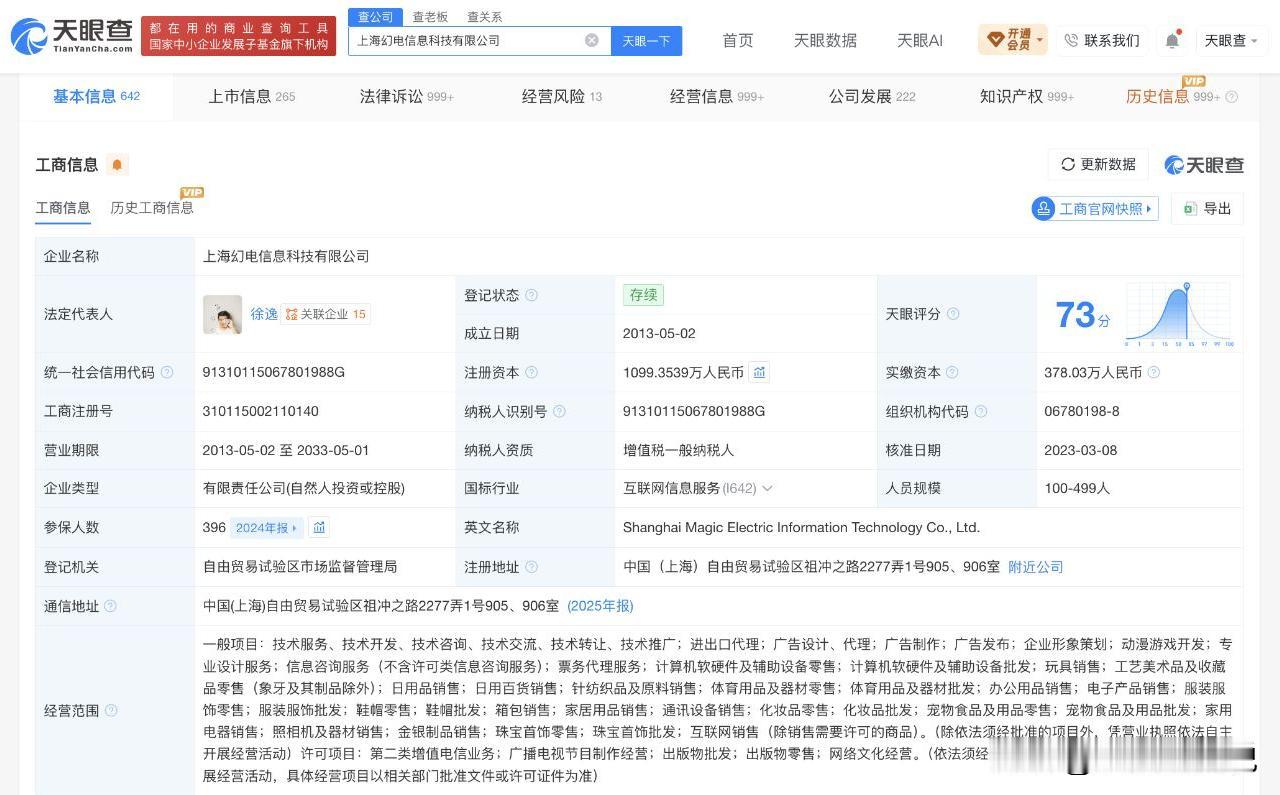
Task: Open legal representative 徐逸's profile link
Action: (x=264, y=314)
